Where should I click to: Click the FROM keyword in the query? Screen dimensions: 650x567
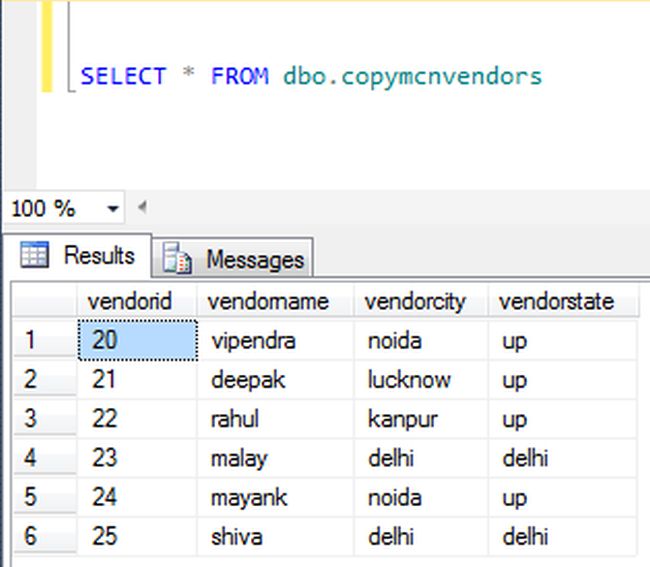[240, 76]
